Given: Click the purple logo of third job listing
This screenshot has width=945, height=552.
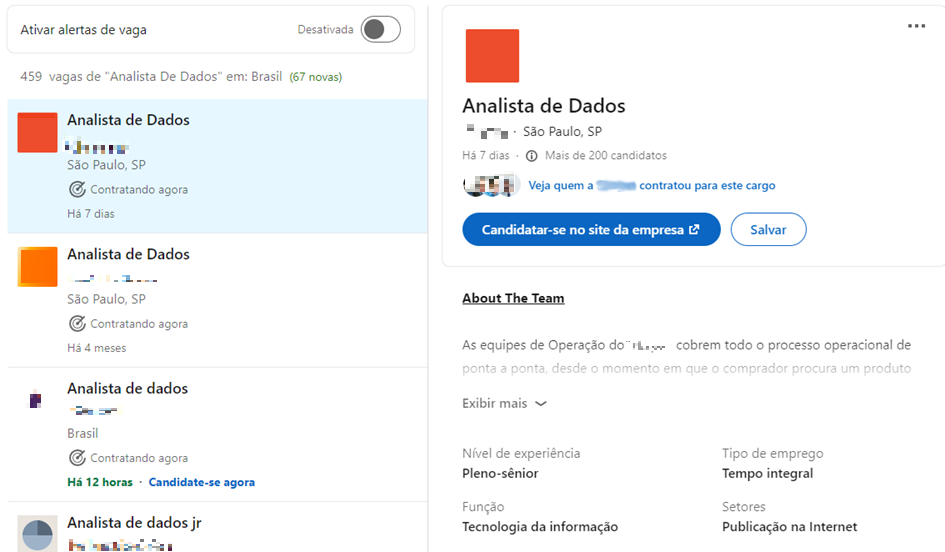Looking at the screenshot, I should coord(36,401).
